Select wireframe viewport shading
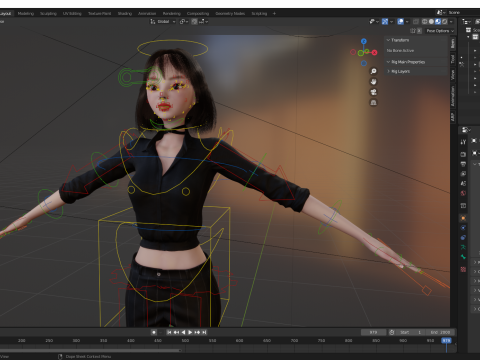This screenshot has height=360, width=480. pos(424,22)
